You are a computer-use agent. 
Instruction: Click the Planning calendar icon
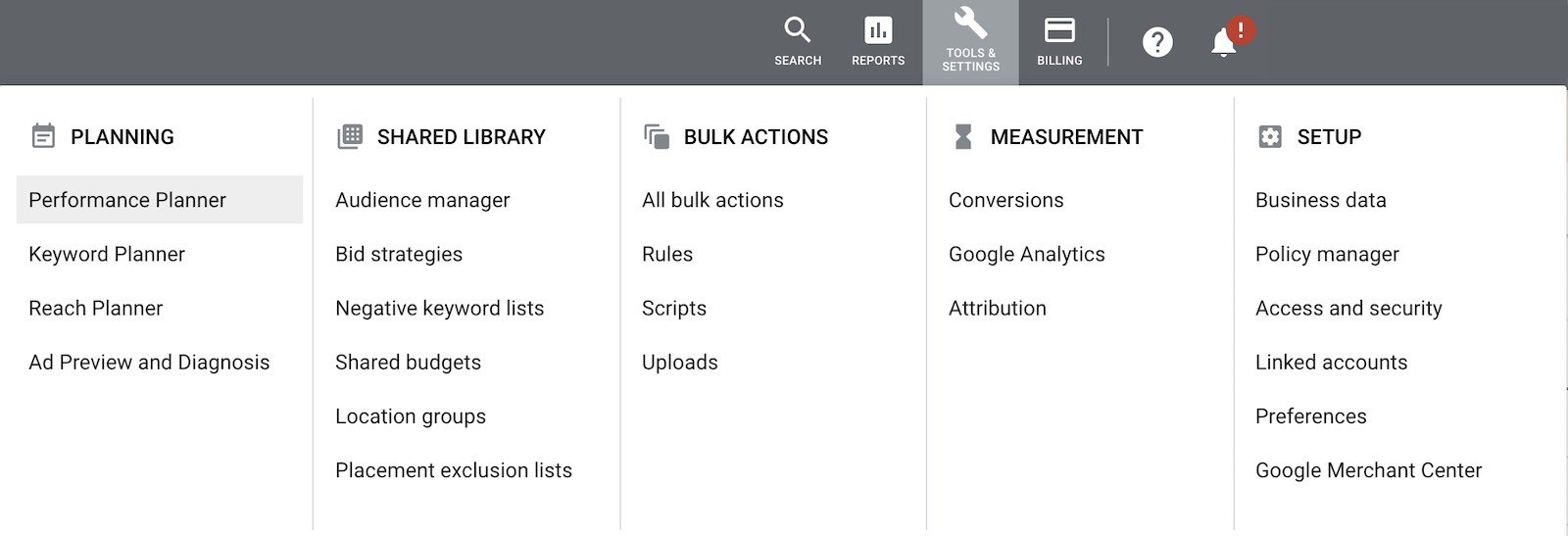(43, 136)
